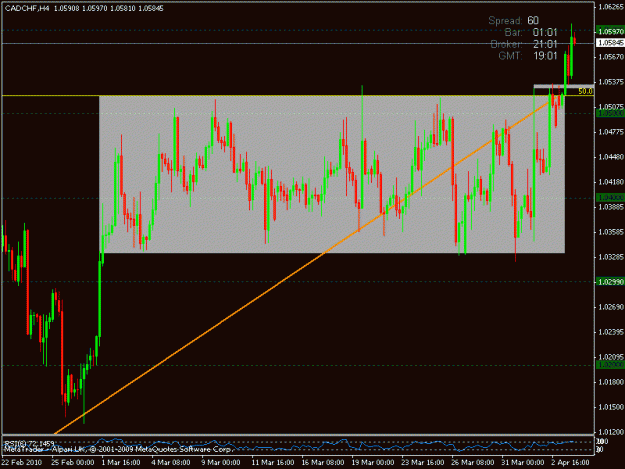The height and width of the screenshot is (469, 625).
Task: Click the 4 Mar 08:00 date label
Action: pos(171,462)
